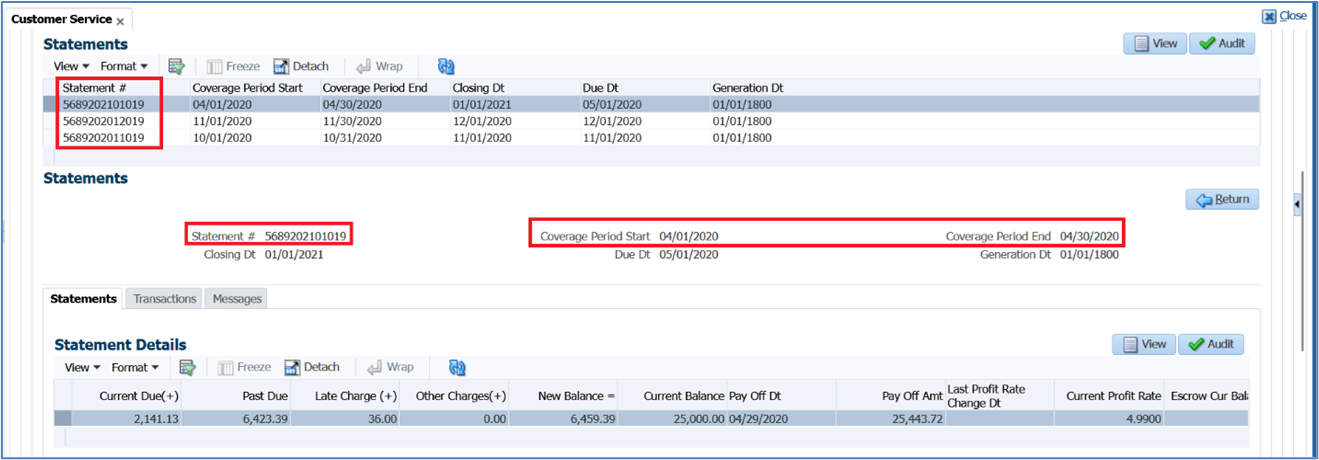The width and height of the screenshot is (1319, 460).
Task: Click Detach in the upper Statements toolbar
Action: point(301,66)
